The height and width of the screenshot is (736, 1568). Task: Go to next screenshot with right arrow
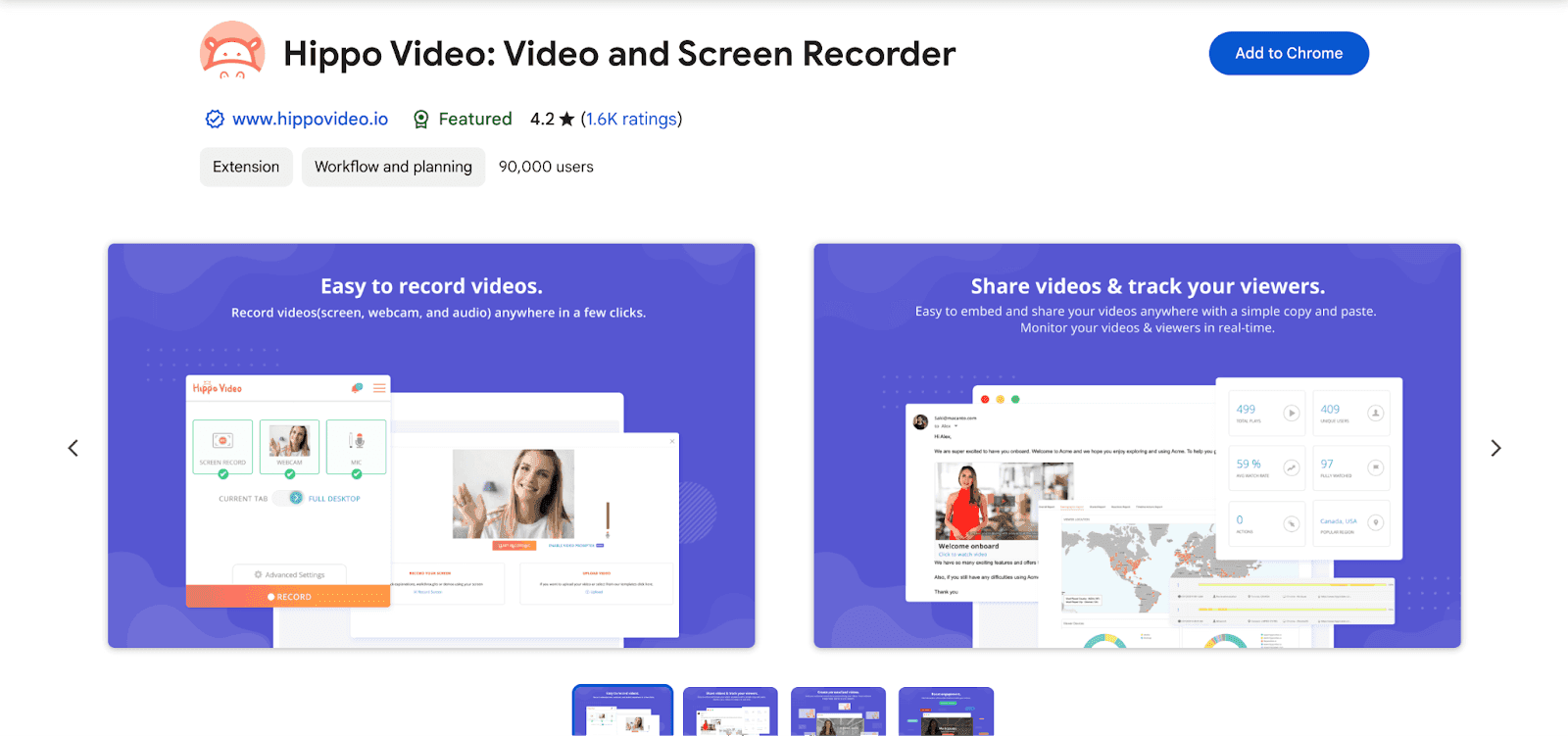click(x=1495, y=448)
